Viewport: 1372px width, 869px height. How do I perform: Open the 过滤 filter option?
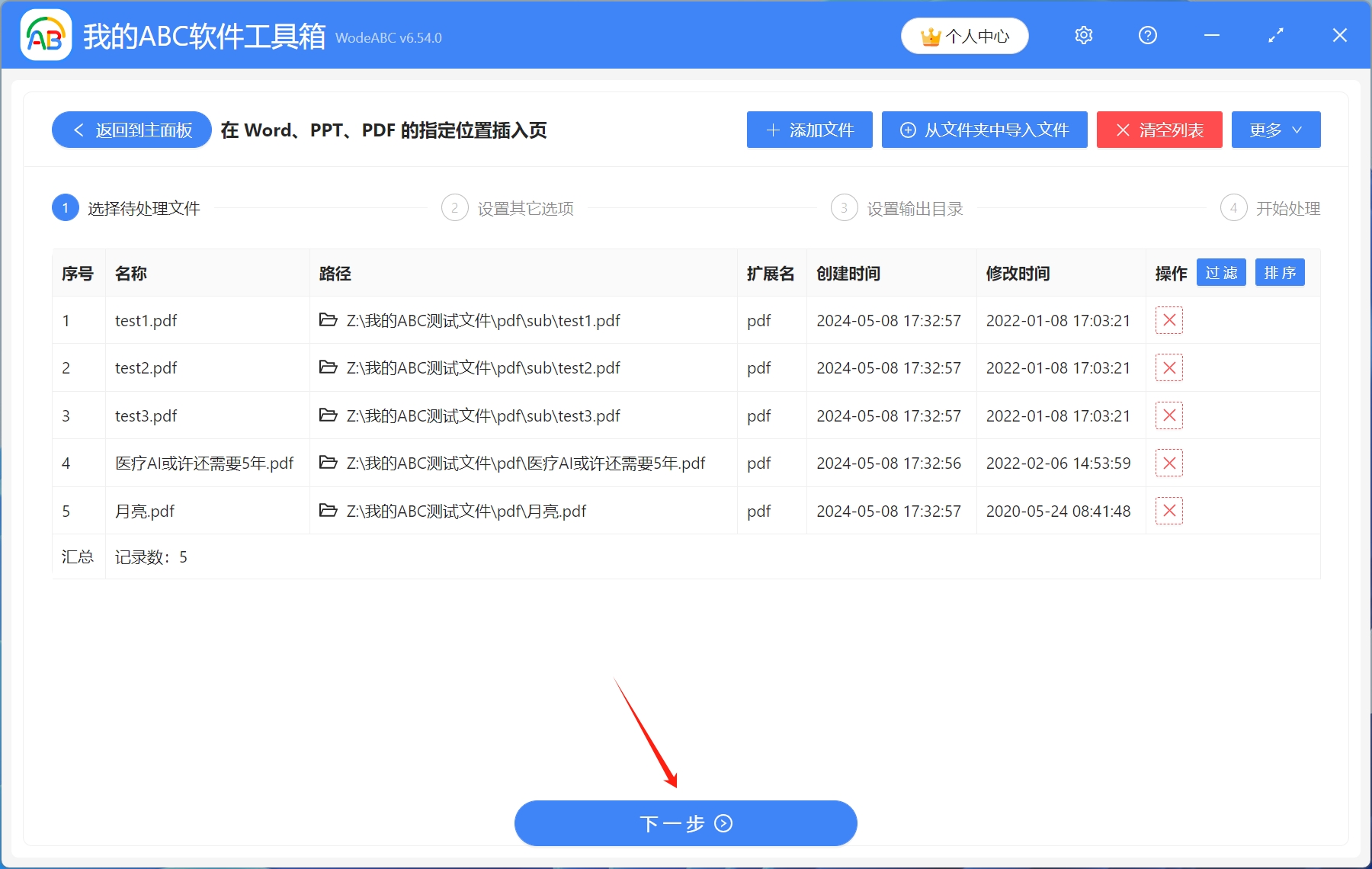coord(1220,272)
